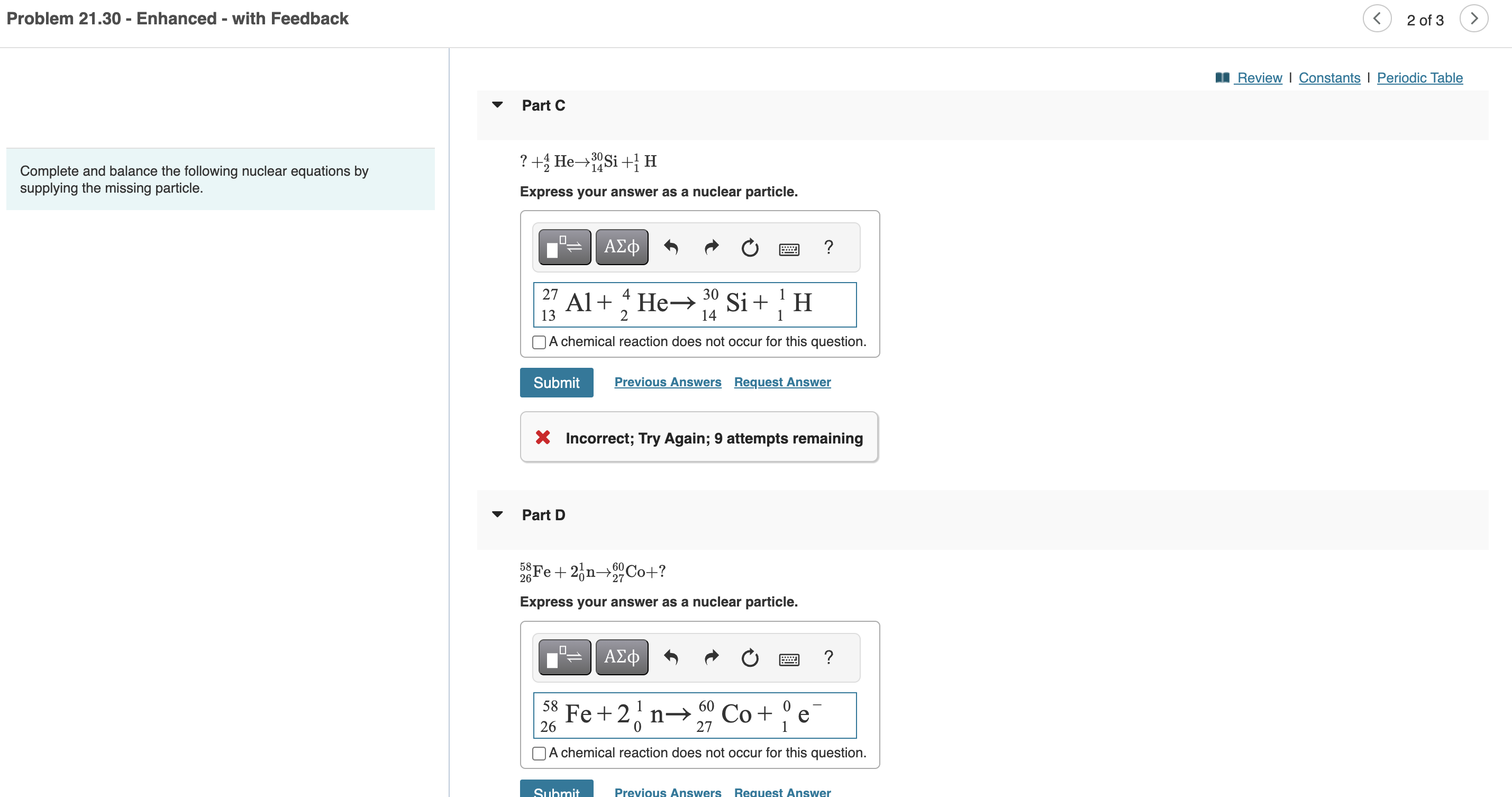1512x797 pixels.
Task: Click the redo arrow icon in Part C toolbar
Action: pyautogui.click(x=709, y=247)
